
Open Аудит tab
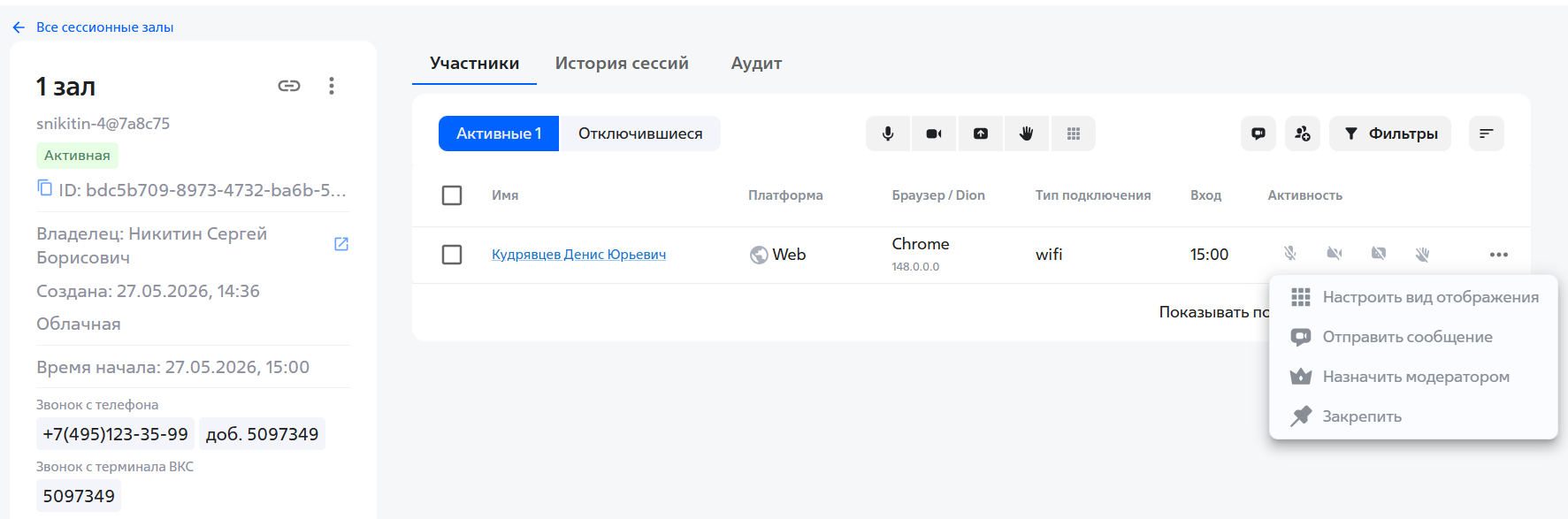756,64
